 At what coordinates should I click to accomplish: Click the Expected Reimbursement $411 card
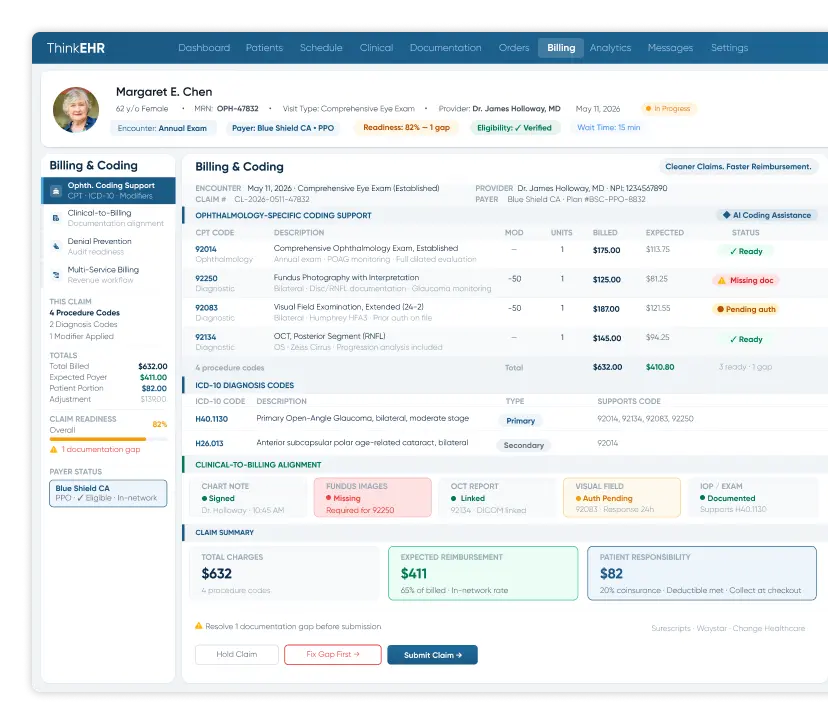click(x=483, y=573)
